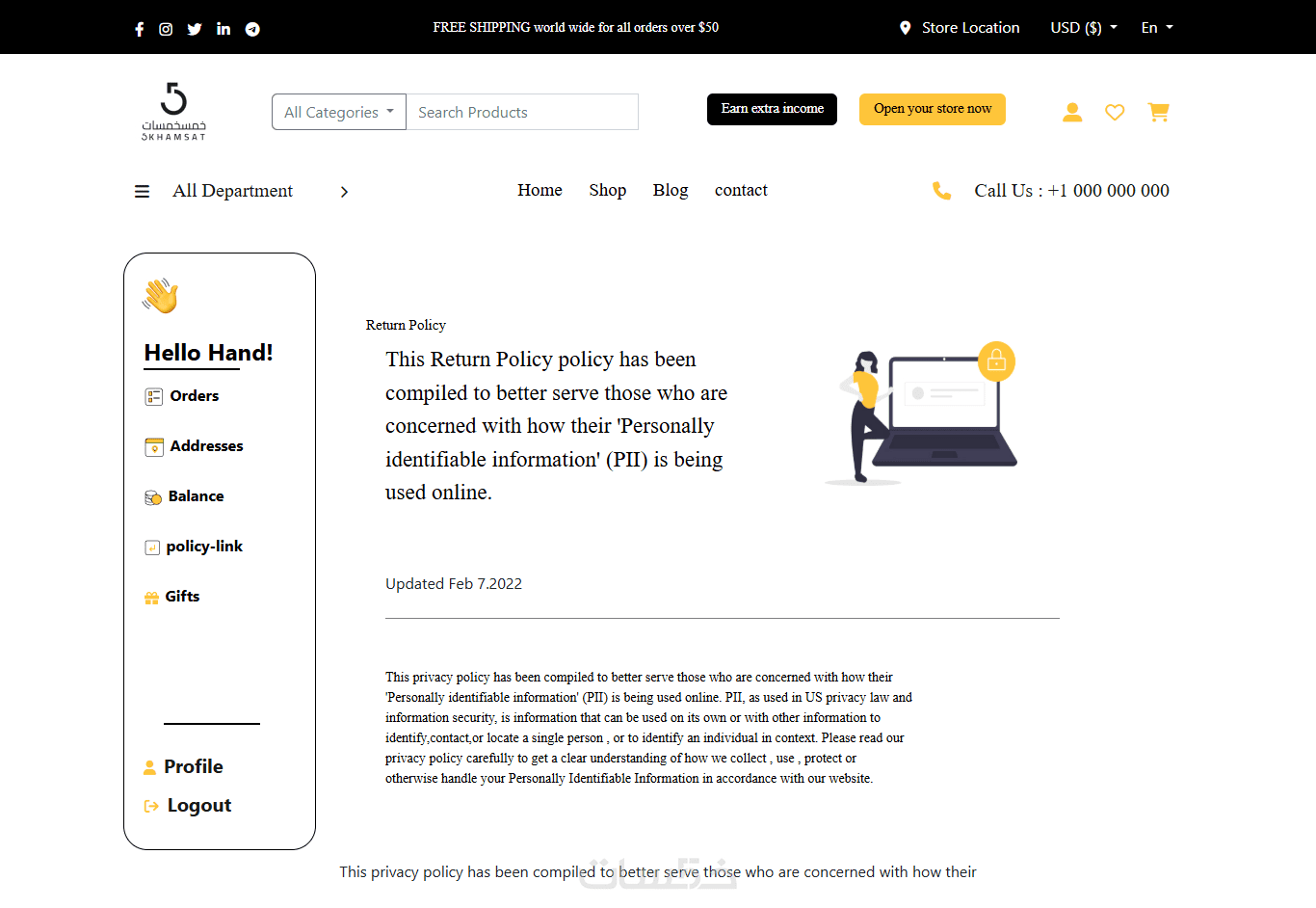The image size is (1316, 908).
Task: Open the LinkedIn social icon
Action: pos(224,29)
